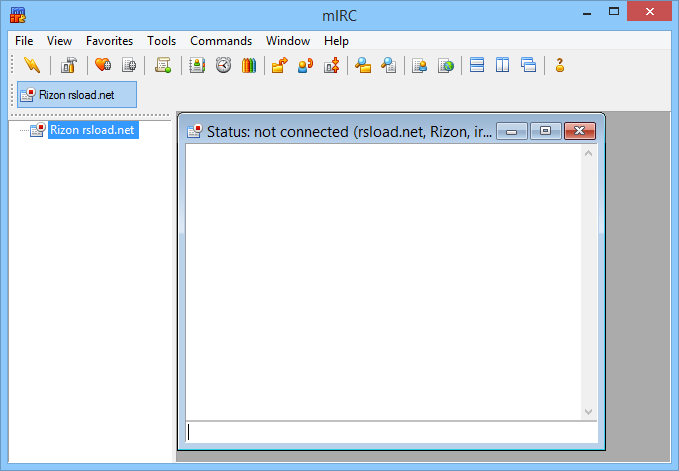Open Favorites with the heart icon
679x471 pixels.
[x=103, y=66]
